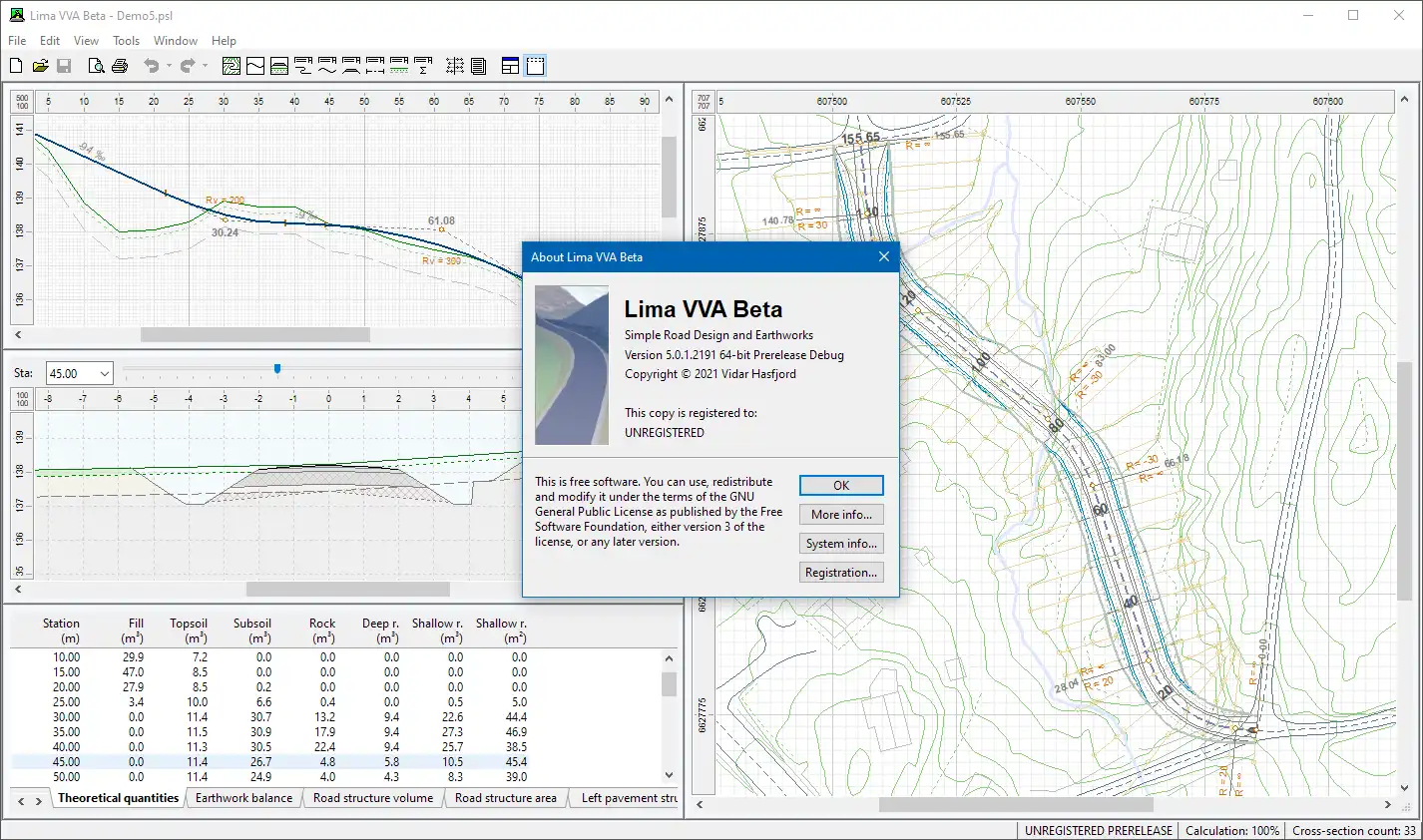
Task: Print the current drawing
Action: pyautogui.click(x=119, y=65)
